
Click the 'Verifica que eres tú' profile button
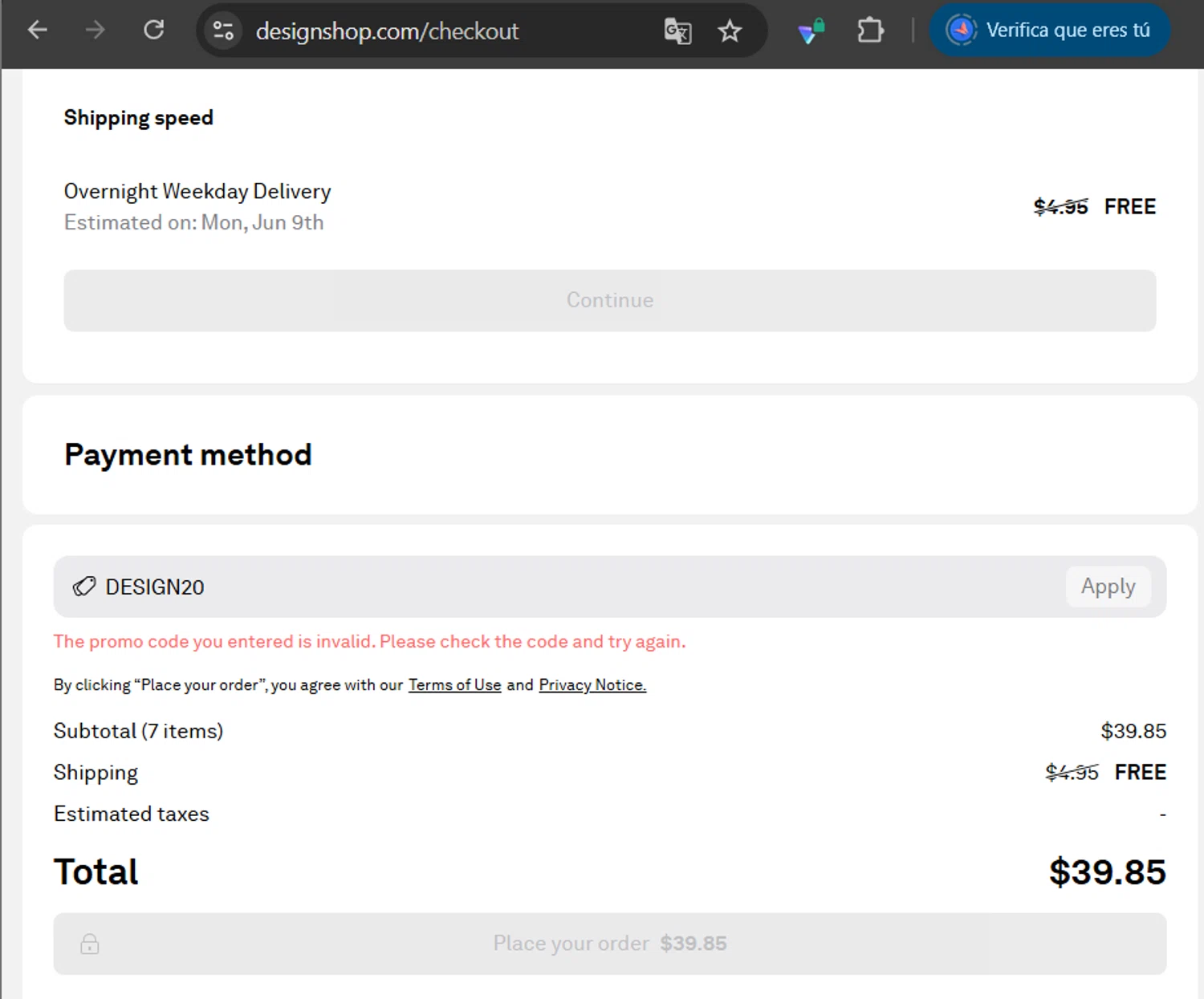[x=1049, y=30]
